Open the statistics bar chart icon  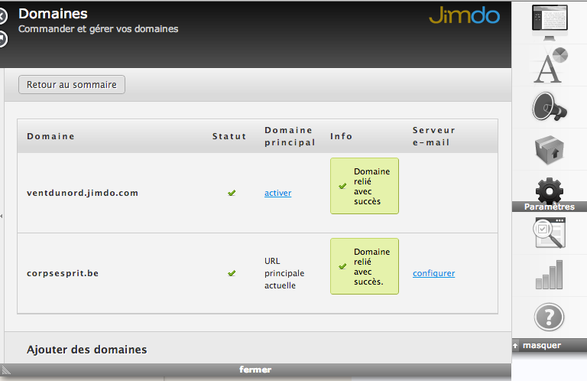pyautogui.click(x=549, y=275)
